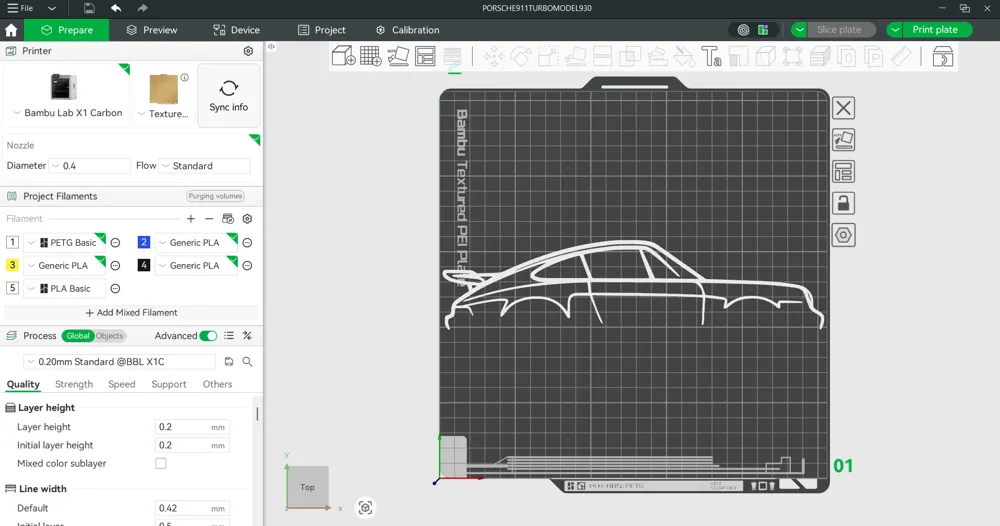Click the Slice plate button
Viewport: 1000px width, 526px height.
[x=839, y=30]
